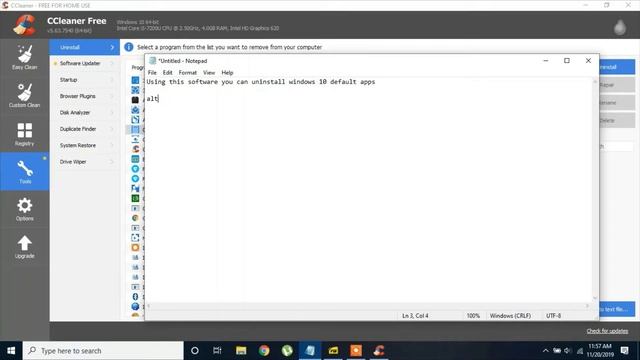Open File Explorer from the taskbar

241,351
